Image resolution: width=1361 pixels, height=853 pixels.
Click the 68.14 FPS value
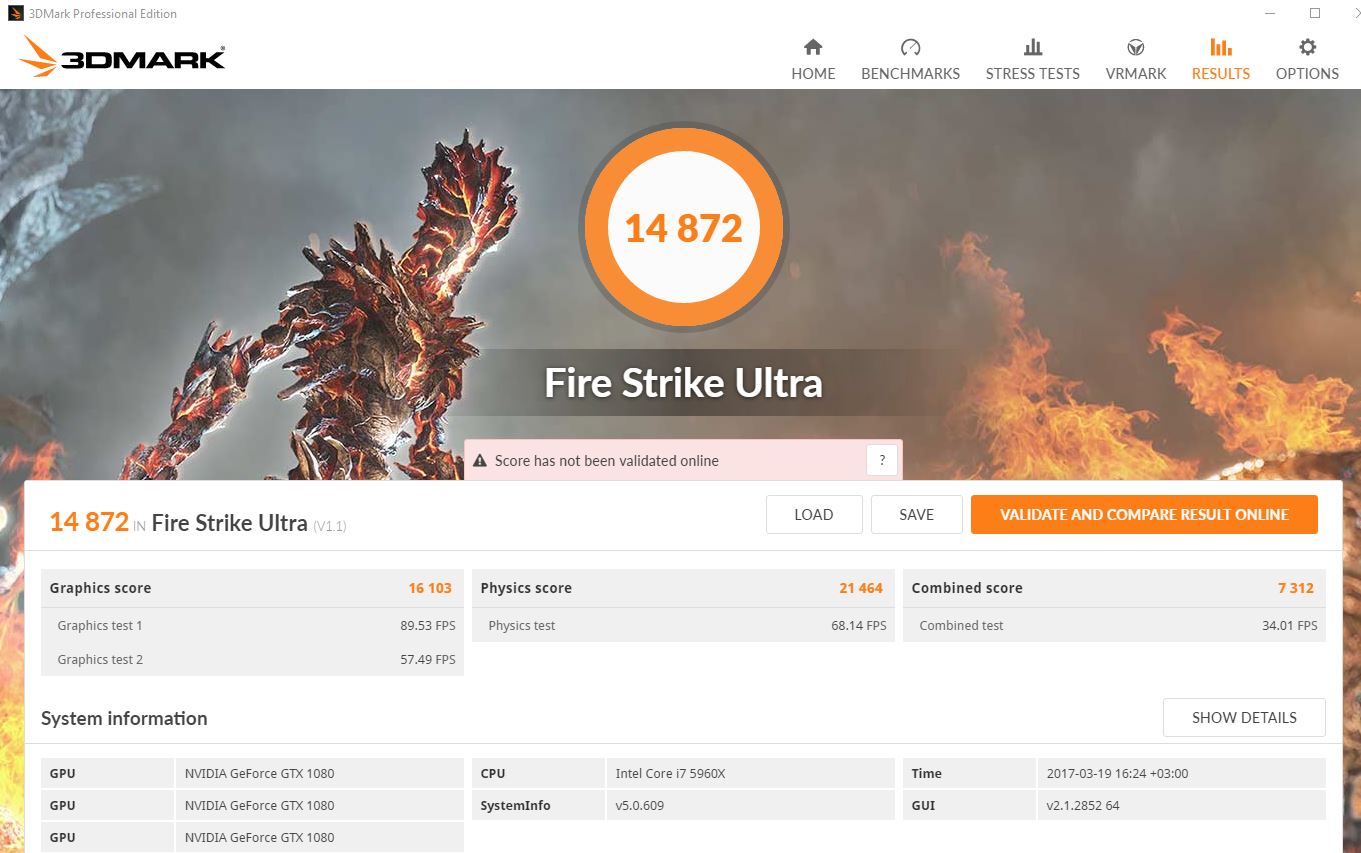coord(859,626)
